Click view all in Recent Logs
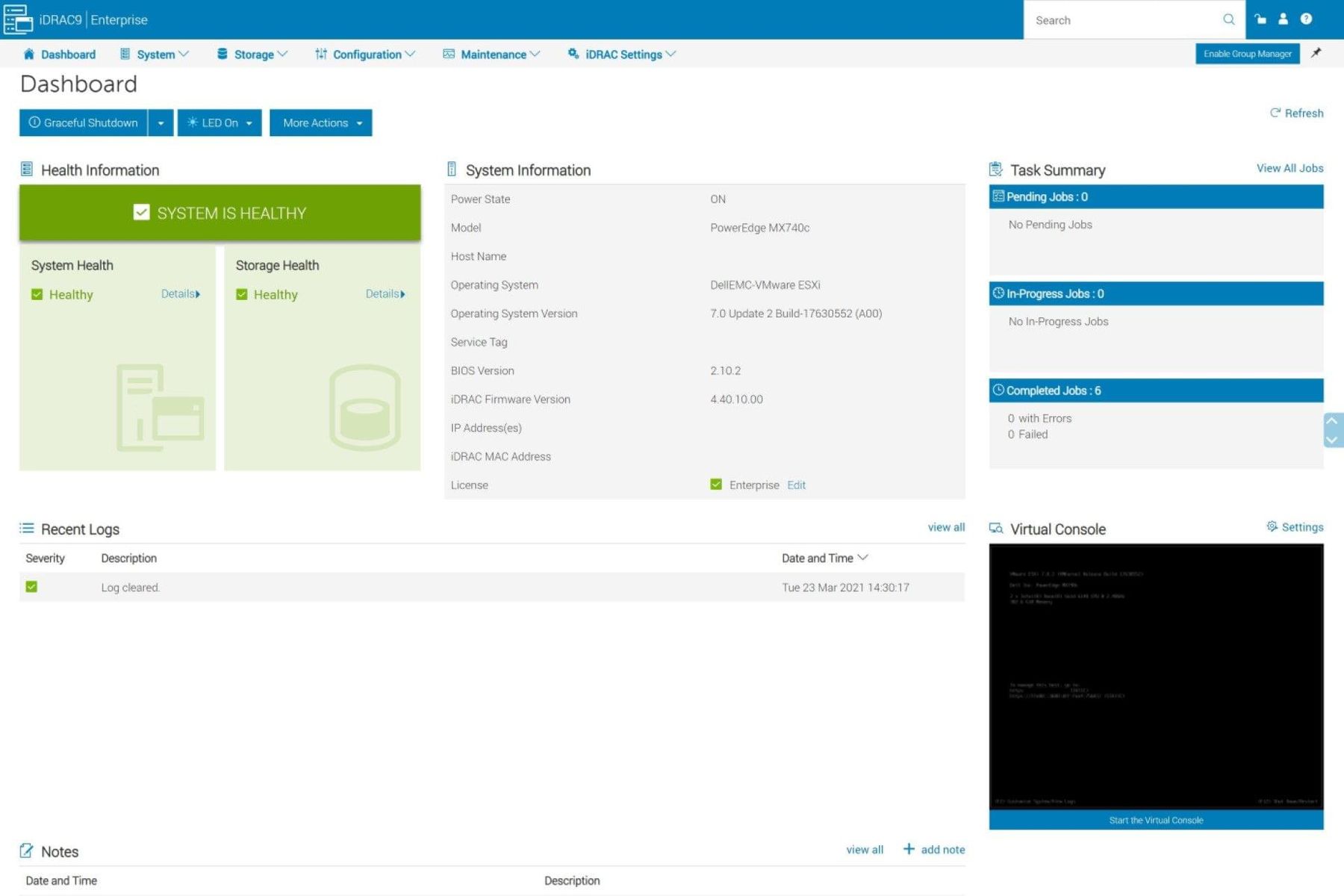This screenshot has width=1344, height=896. [946, 527]
